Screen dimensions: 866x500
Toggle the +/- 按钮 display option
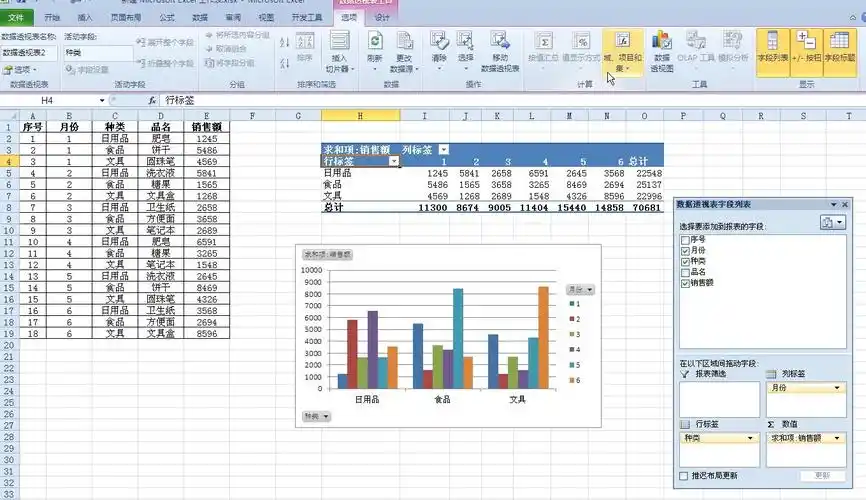(806, 53)
